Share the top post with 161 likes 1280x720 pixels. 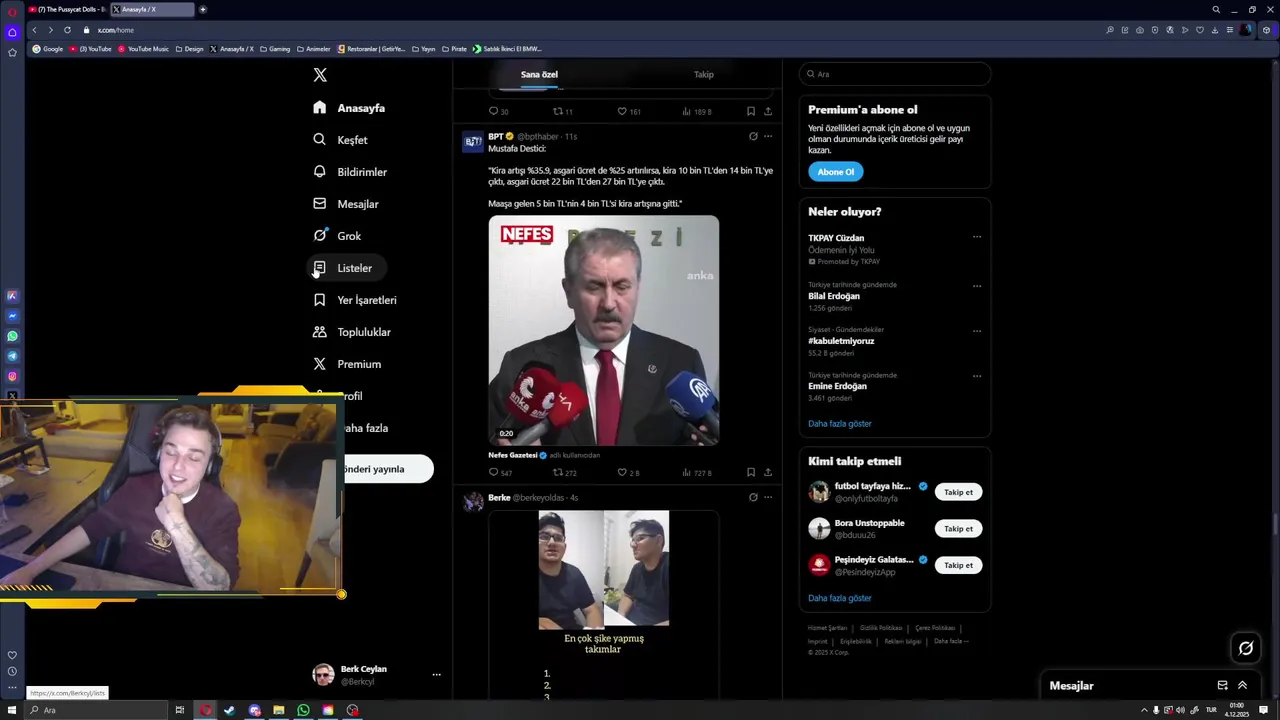pyautogui.click(x=768, y=111)
